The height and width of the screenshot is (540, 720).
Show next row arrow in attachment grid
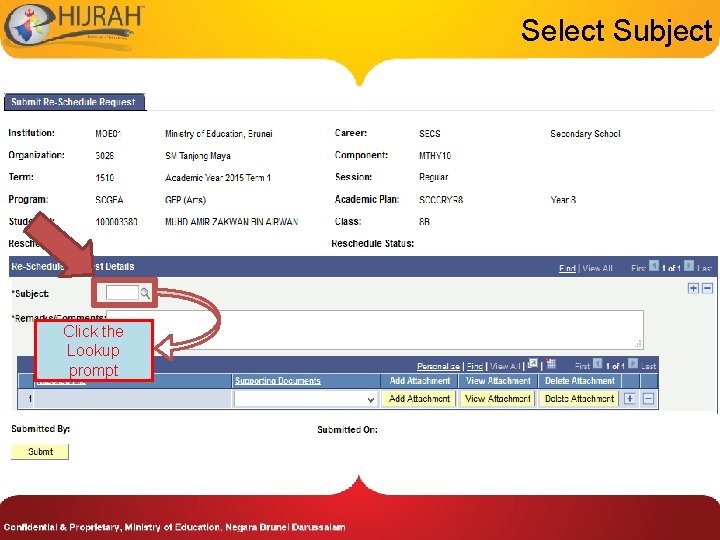633,364
